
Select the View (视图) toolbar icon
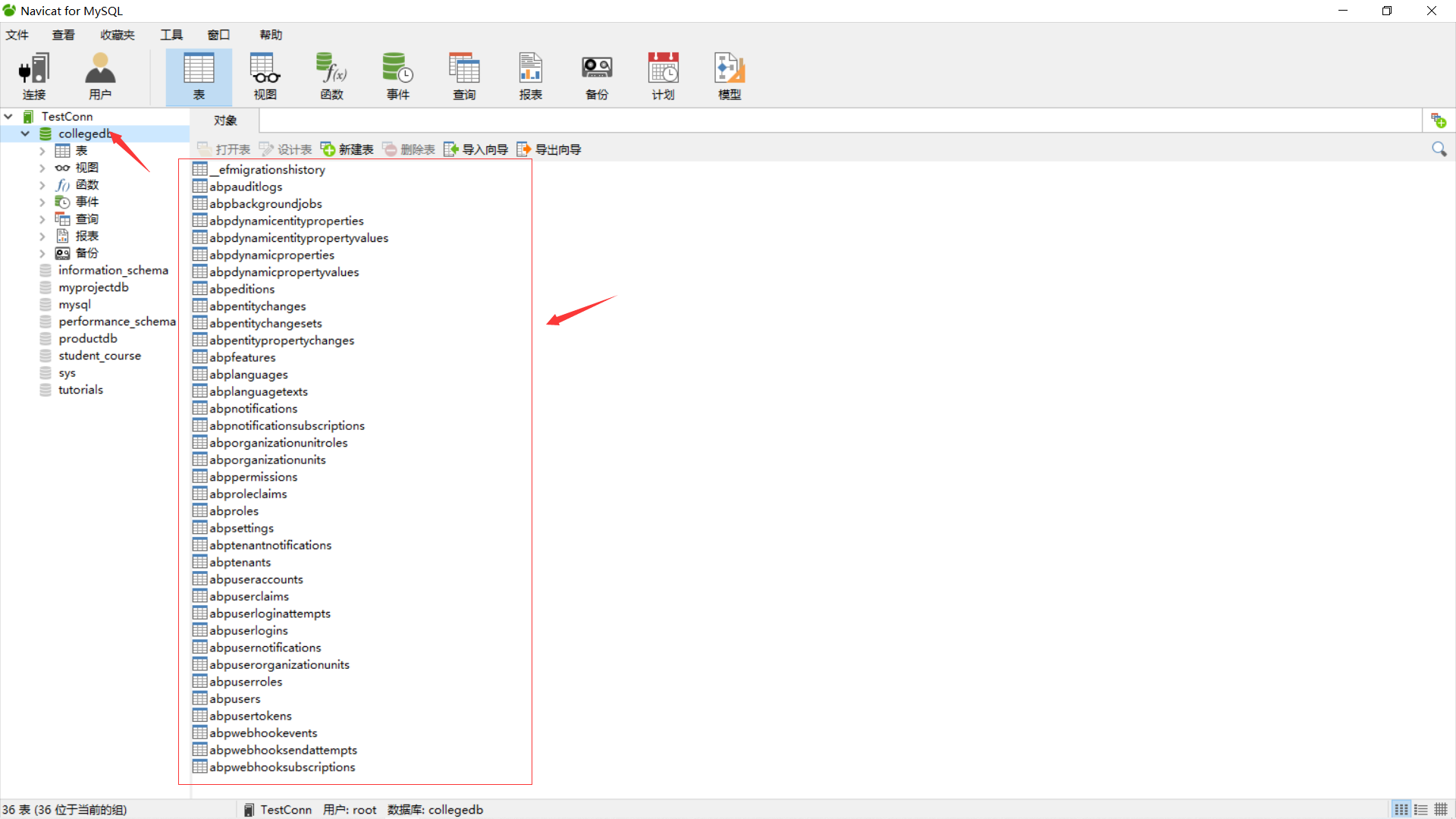265,76
